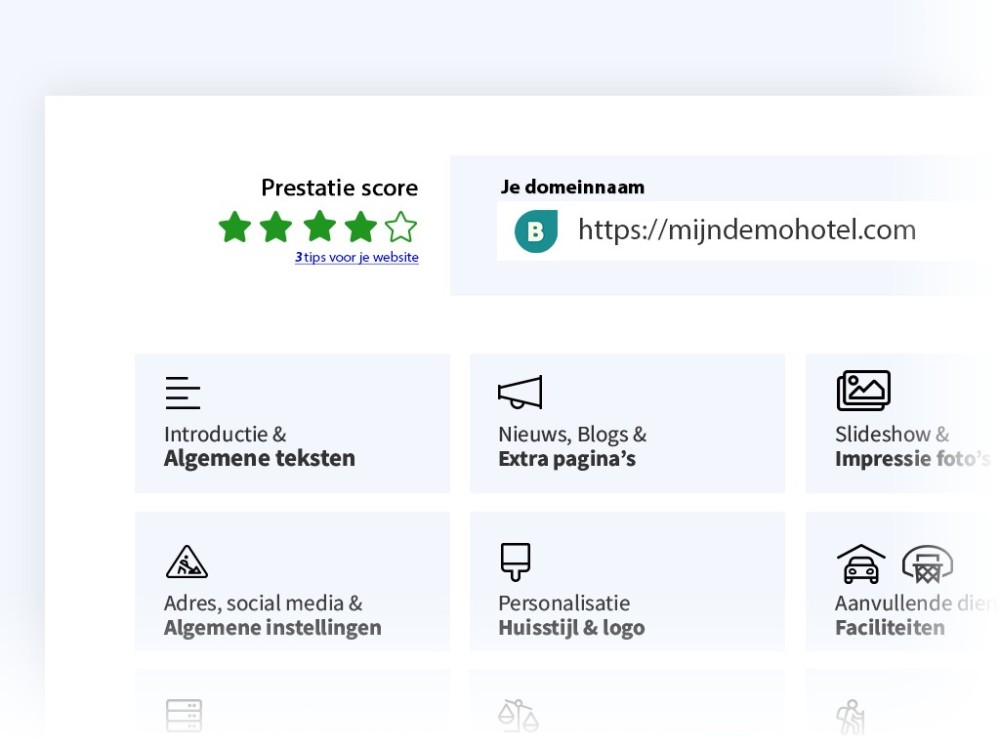Click the slideshow photo stack icon
The image size is (1000, 750).
coord(863,391)
